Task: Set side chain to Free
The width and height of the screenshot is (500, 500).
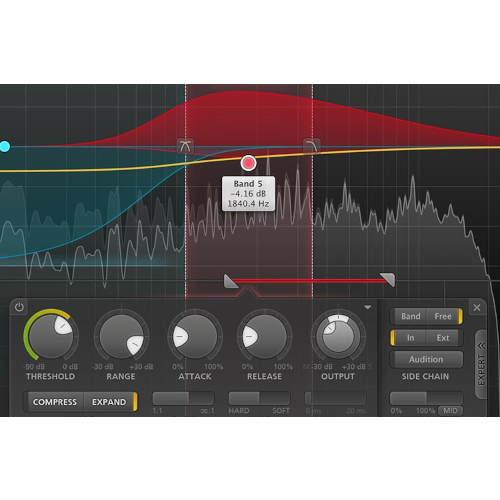Action: click(x=444, y=316)
